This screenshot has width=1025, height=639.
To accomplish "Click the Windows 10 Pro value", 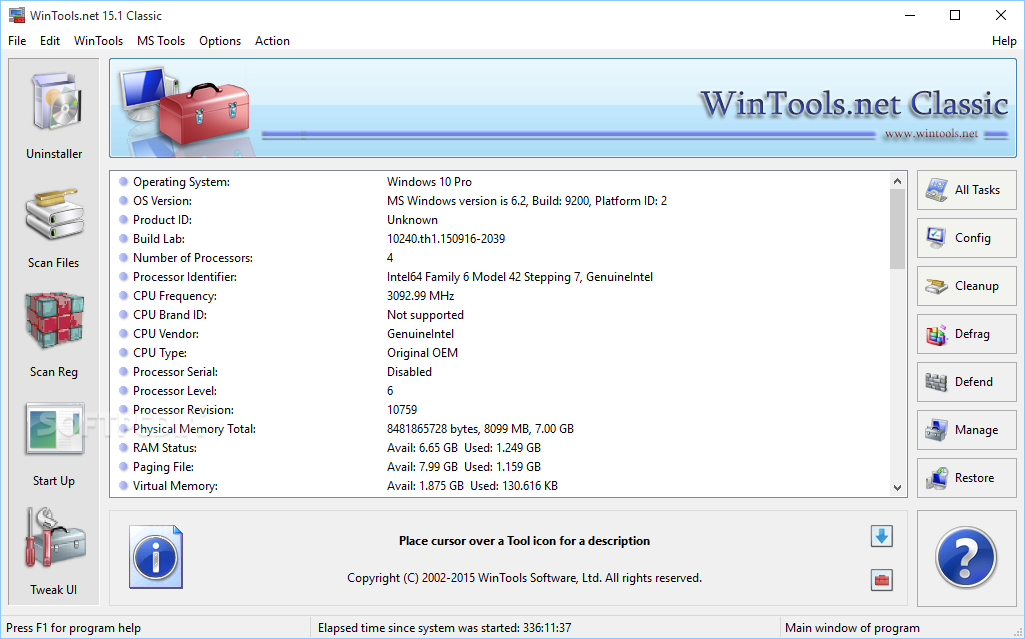I will [x=429, y=182].
